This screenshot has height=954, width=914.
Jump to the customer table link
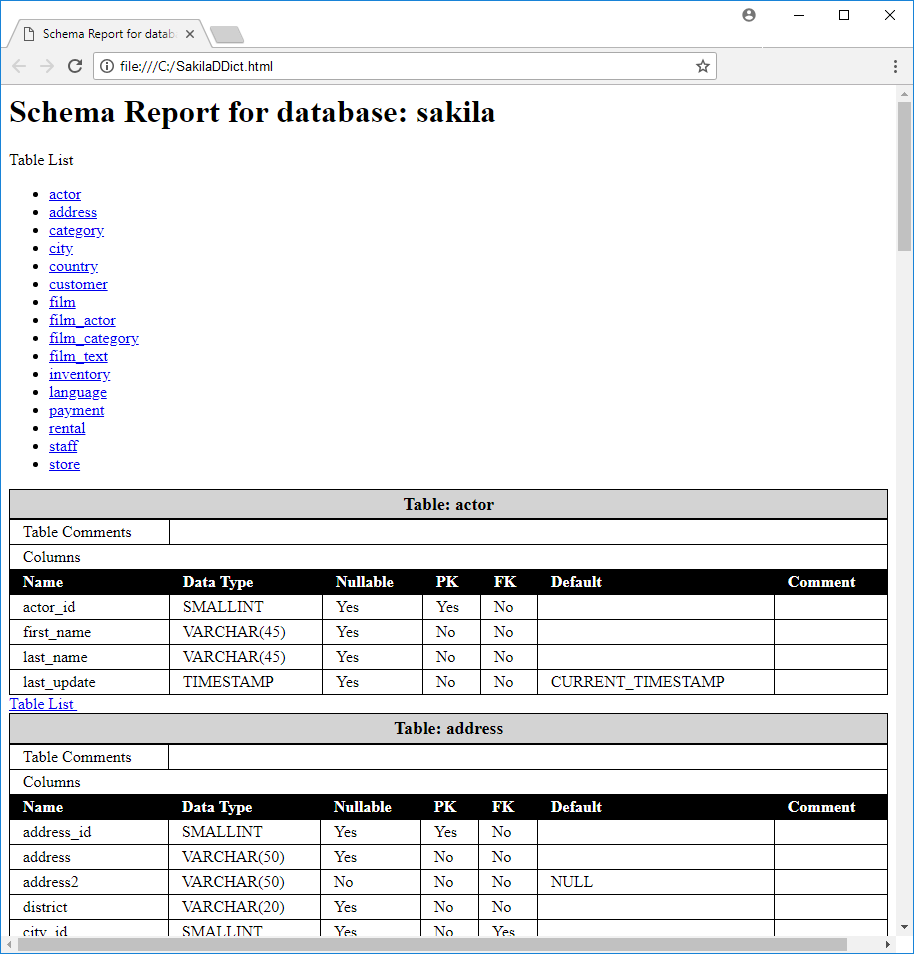point(78,284)
